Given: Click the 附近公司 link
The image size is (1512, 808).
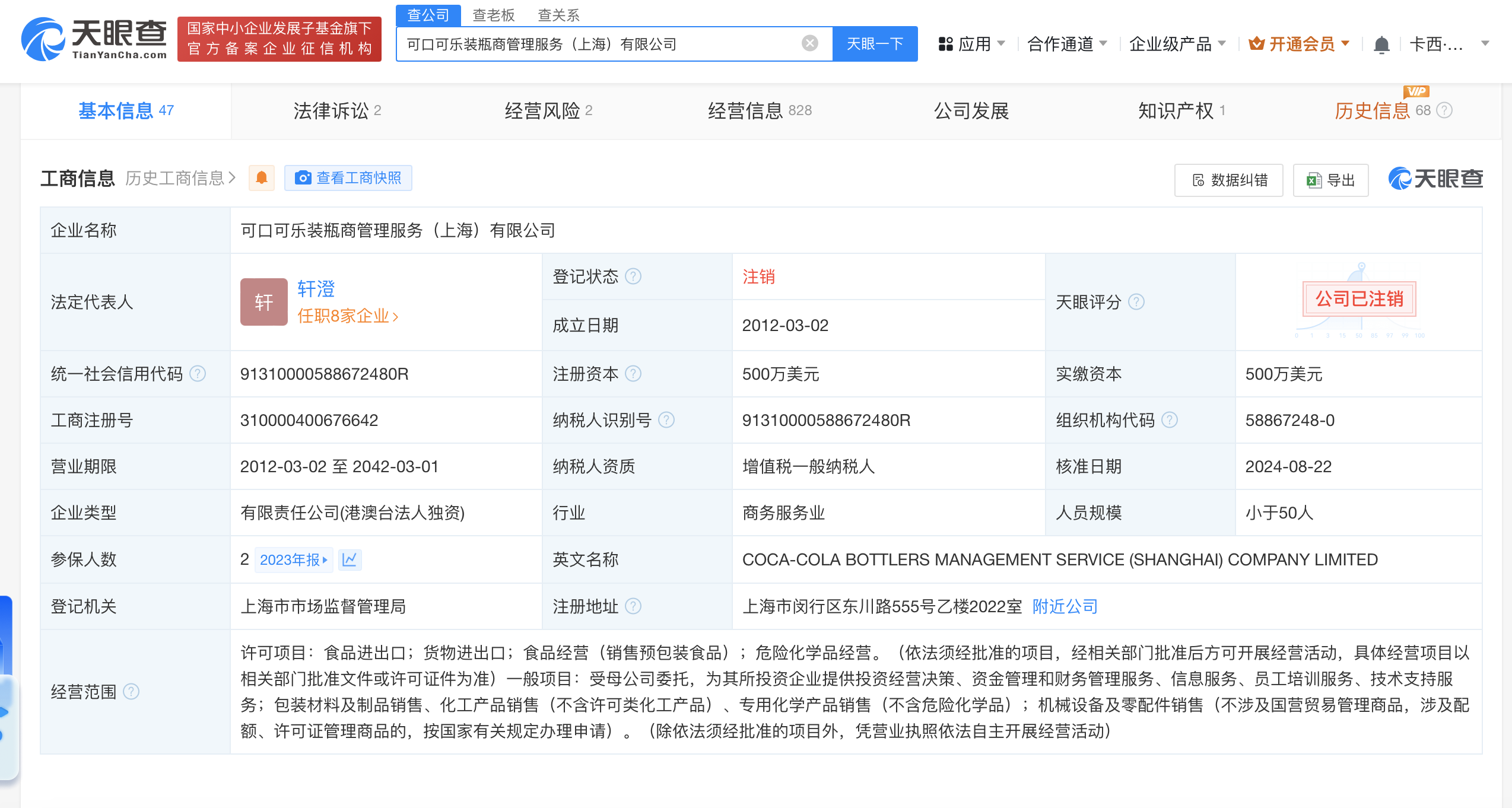Looking at the screenshot, I should 1065,606.
